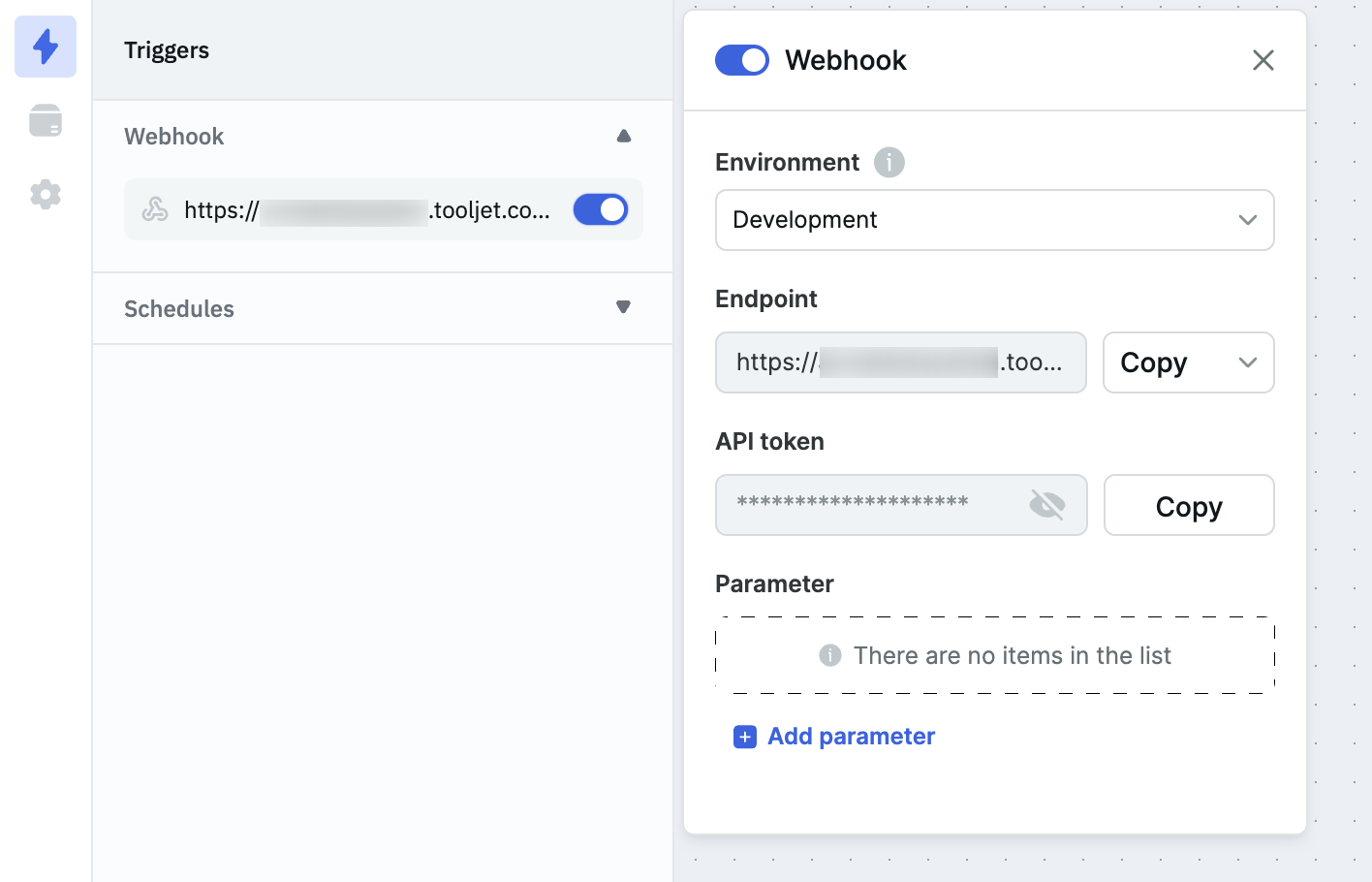Close the Webhook configuration panel
Image resolution: width=1372 pixels, height=882 pixels.
coord(1263,60)
